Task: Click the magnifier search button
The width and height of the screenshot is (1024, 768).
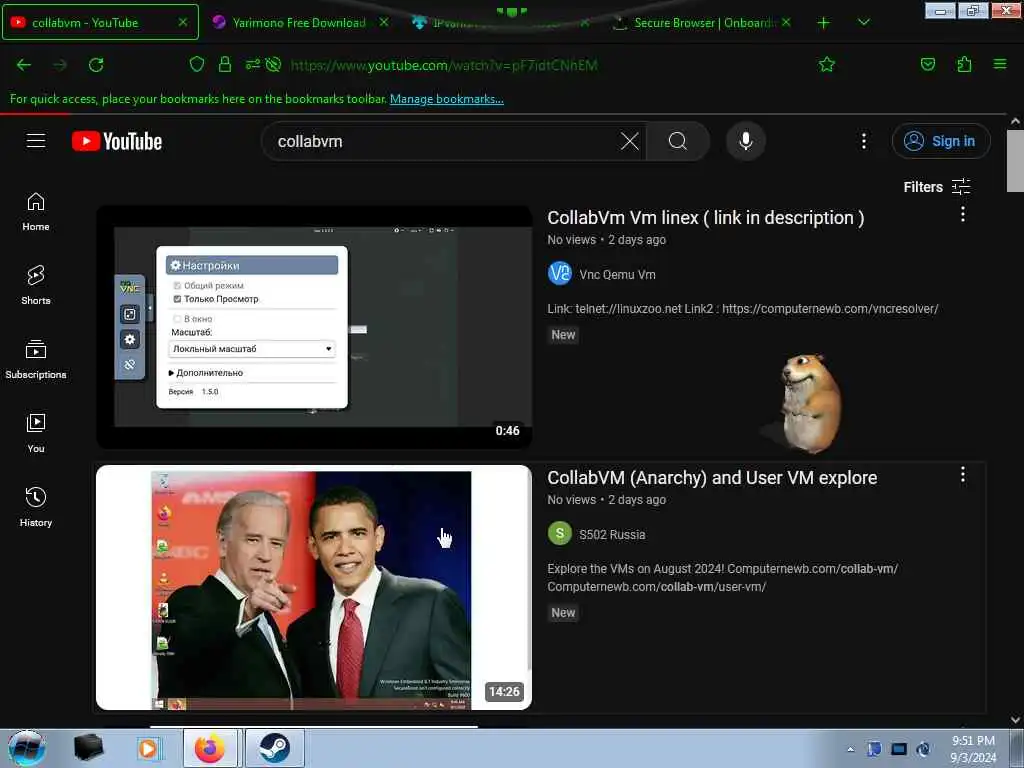Action: [x=678, y=141]
